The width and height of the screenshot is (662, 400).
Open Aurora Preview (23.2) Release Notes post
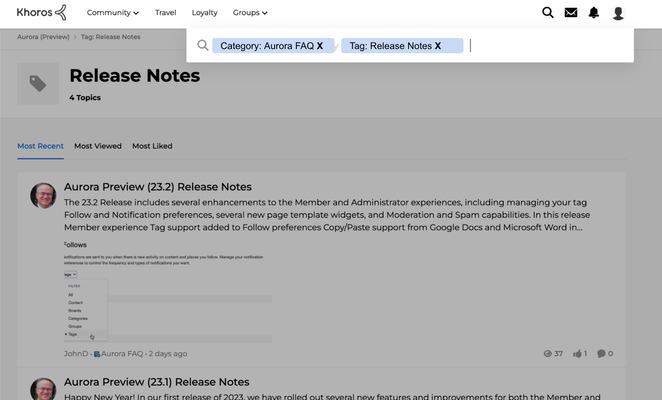click(158, 187)
